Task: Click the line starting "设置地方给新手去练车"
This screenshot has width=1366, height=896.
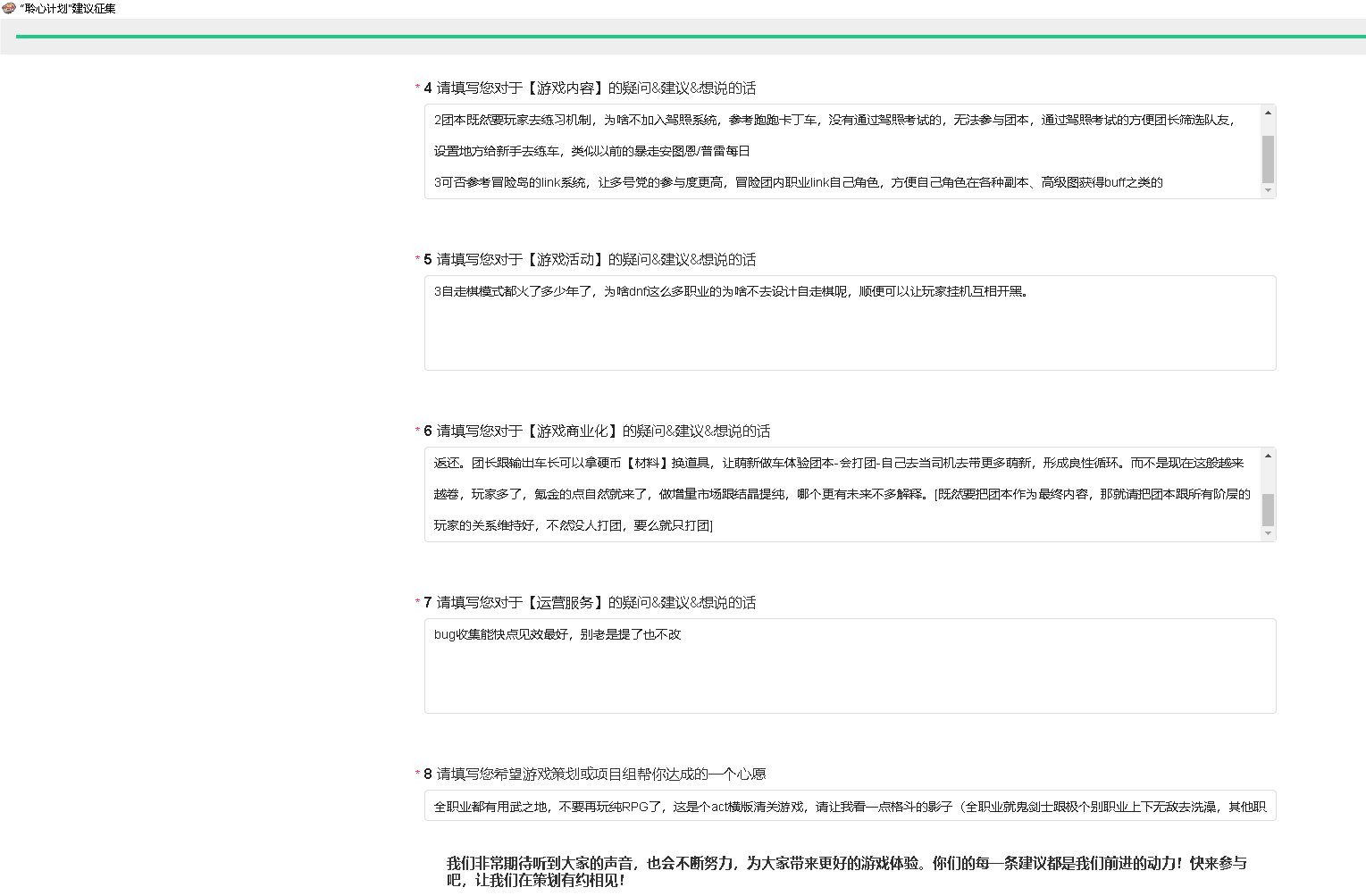Action: click(x=592, y=151)
